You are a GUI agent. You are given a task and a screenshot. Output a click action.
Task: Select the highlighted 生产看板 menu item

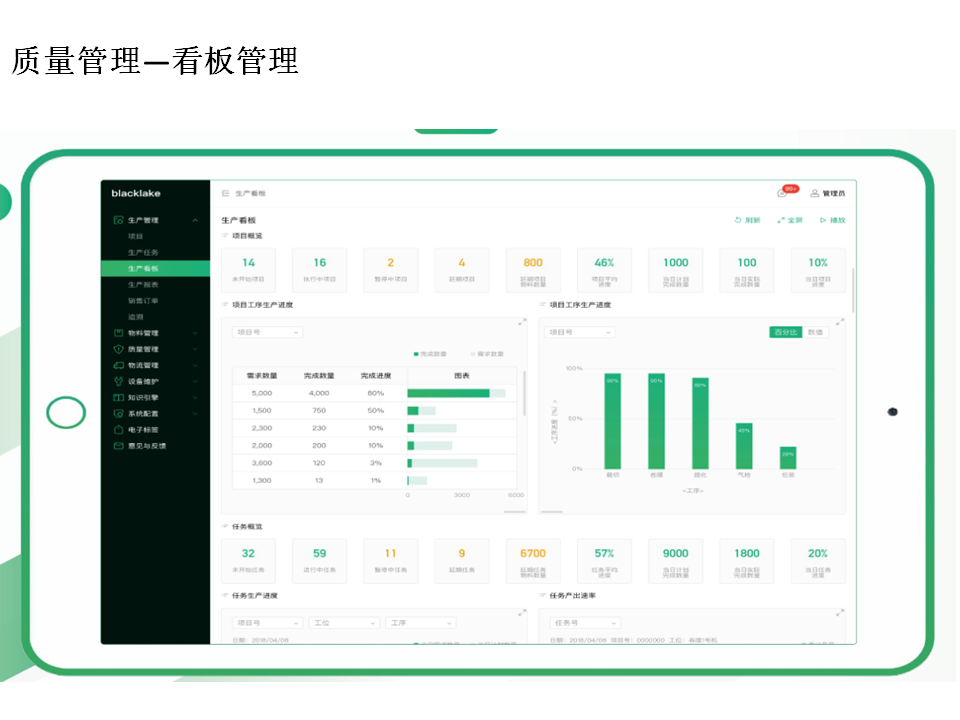click(x=156, y=269)
